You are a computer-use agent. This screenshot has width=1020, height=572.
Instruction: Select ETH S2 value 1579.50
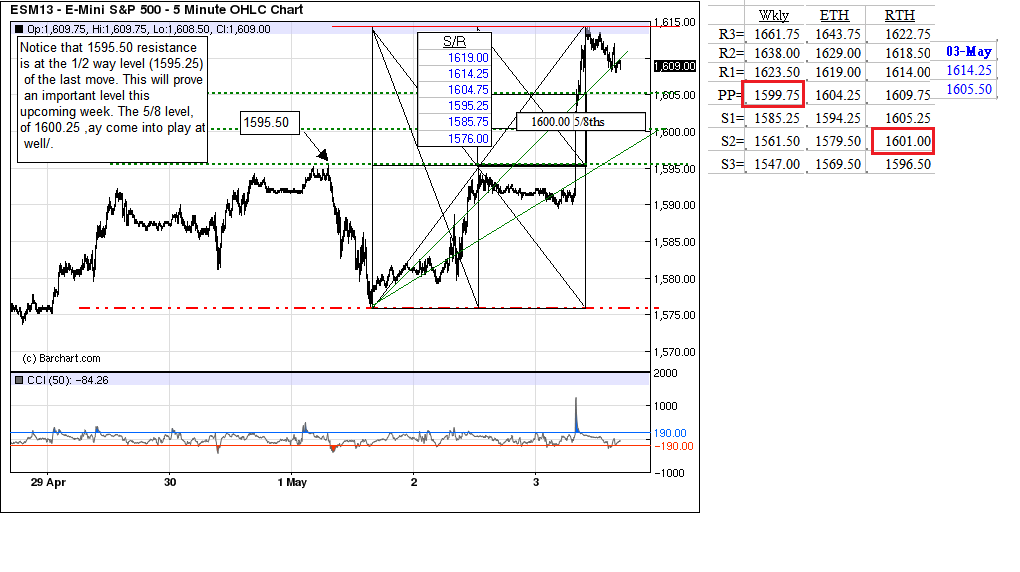(838, 141)
